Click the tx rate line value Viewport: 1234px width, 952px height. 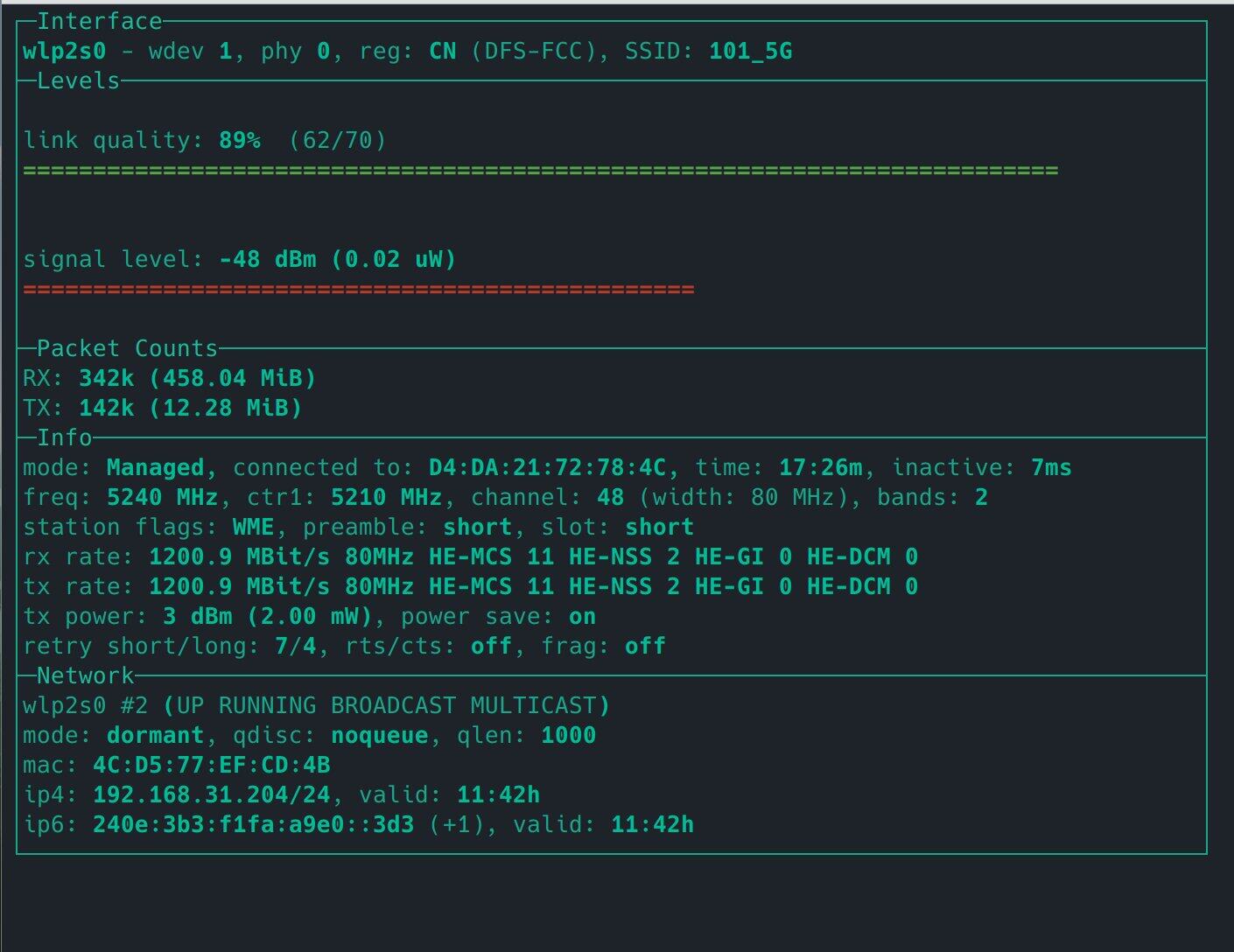click(x=534, y=586)
